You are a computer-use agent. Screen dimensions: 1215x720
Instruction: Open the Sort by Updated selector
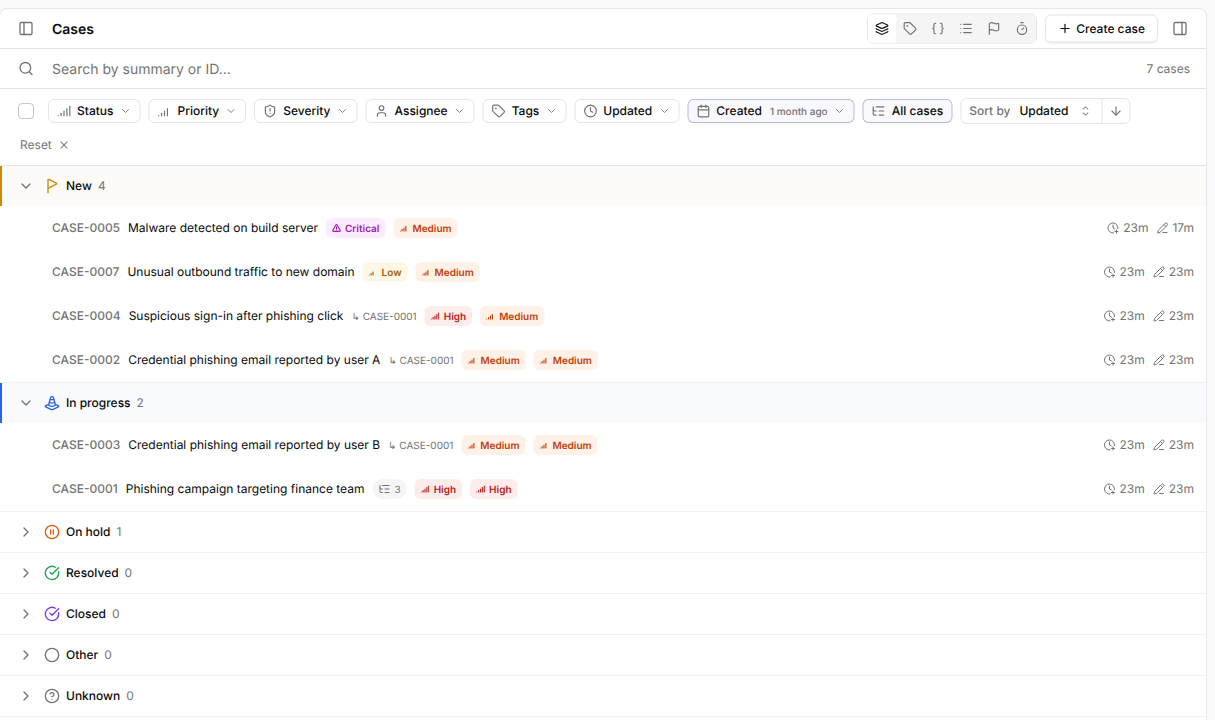tap(1031, 111)
